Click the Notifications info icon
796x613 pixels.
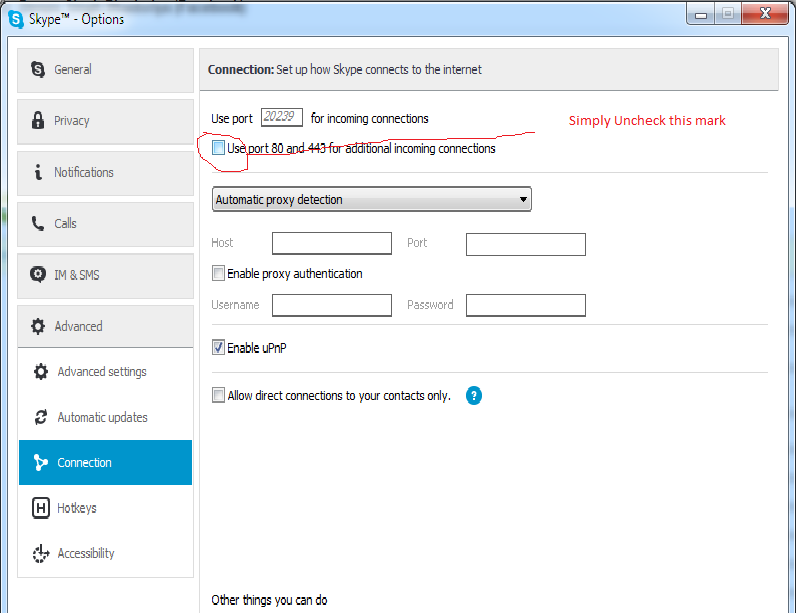pyautogui.click(x=38, y=172)
